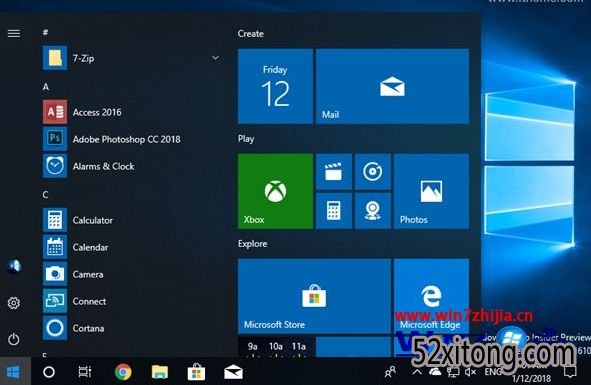591x385 pixels.
Task: Open the hamburger menu in Start
Action: pyautogui.click(x=14, y=34)
